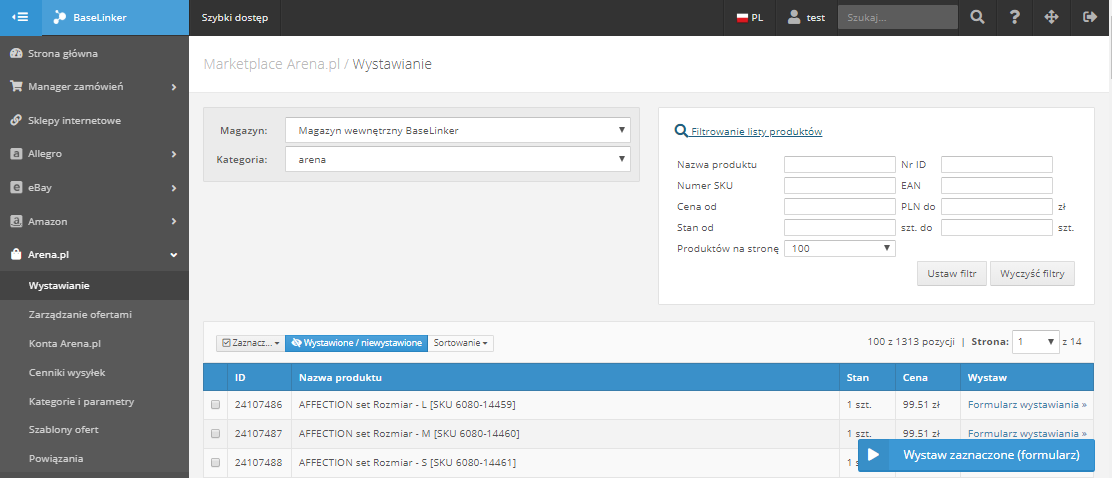This screenshot has width=1112, height=478.
Task: Click the Nazwa produktu column header
Action: pyautogui.click(x=565, y=377)
